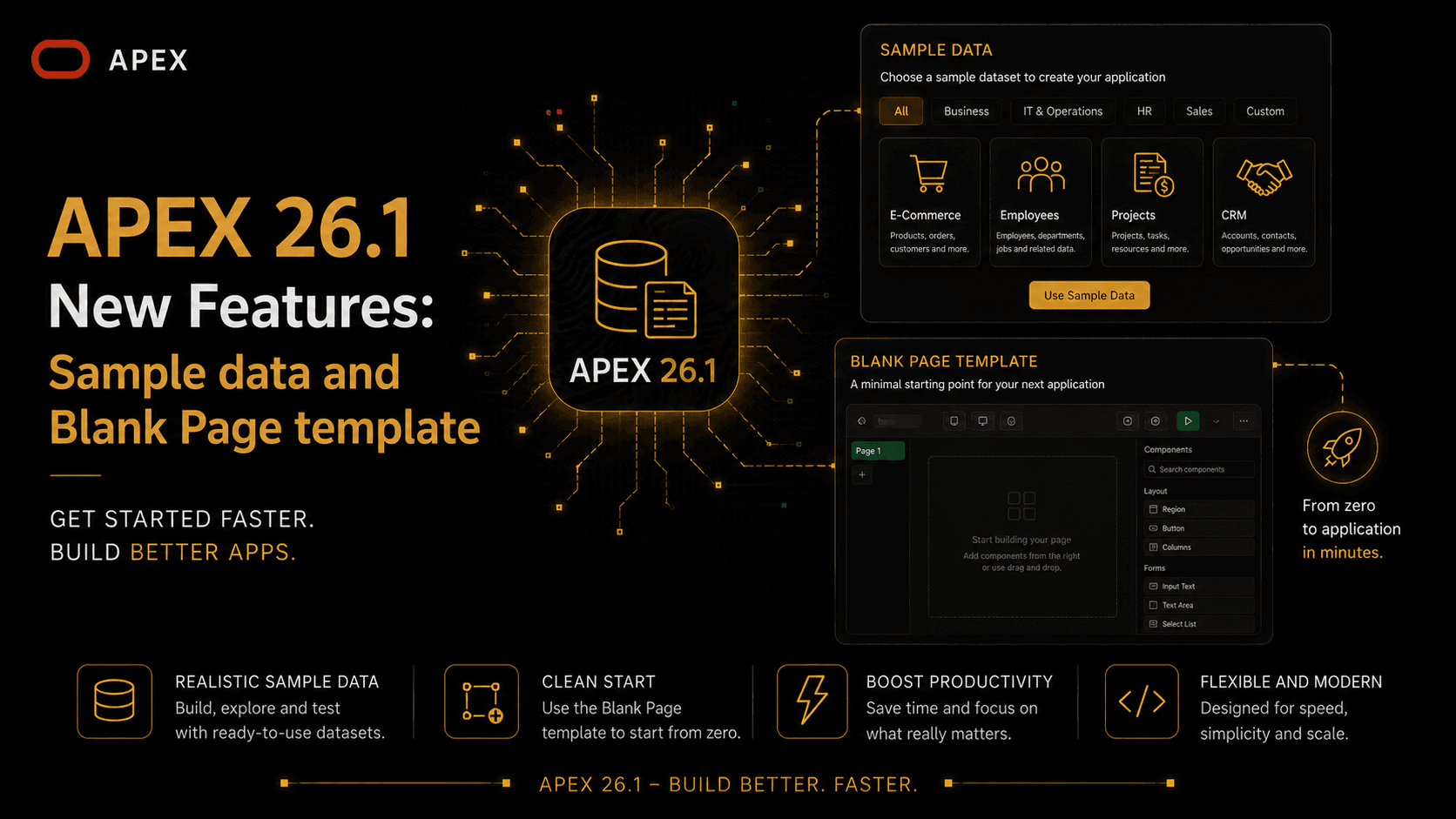Select the Employees card title
1456x819 pixels.
coord(1029,215)
